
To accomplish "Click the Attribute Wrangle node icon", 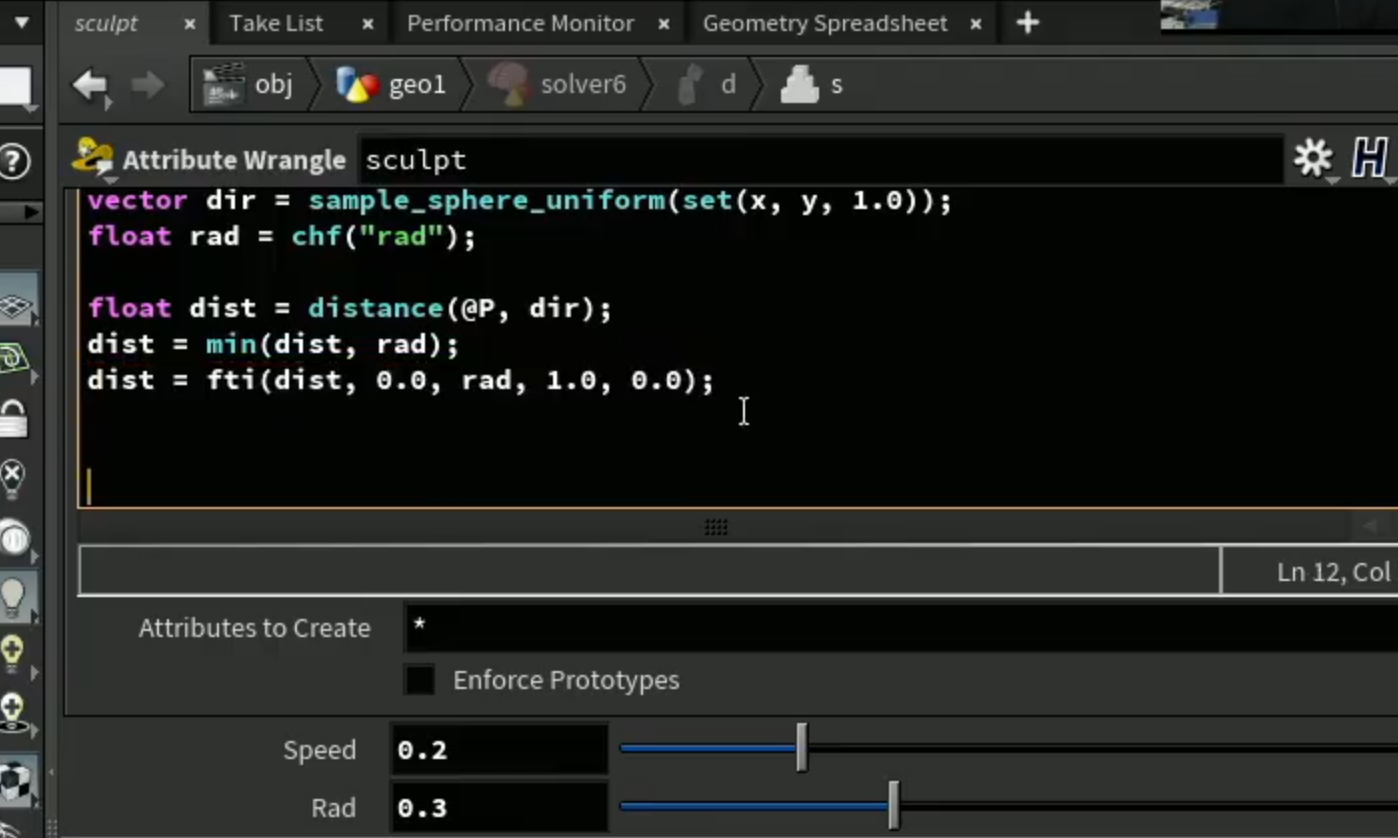I will coord(93,159).
